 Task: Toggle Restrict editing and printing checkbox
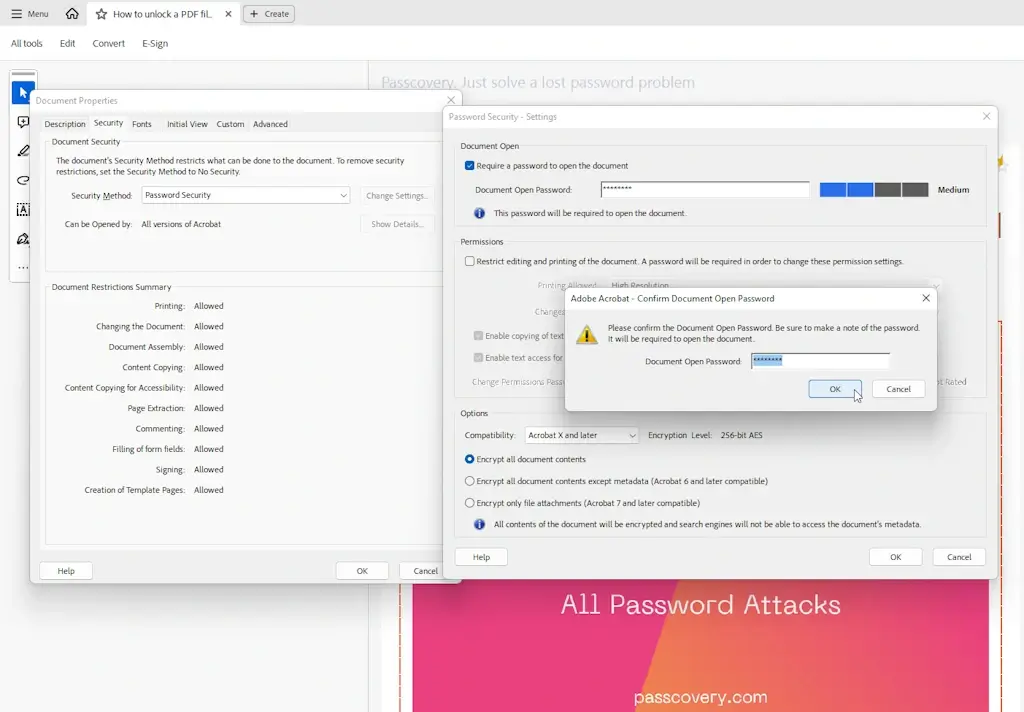tap(470, 261)
